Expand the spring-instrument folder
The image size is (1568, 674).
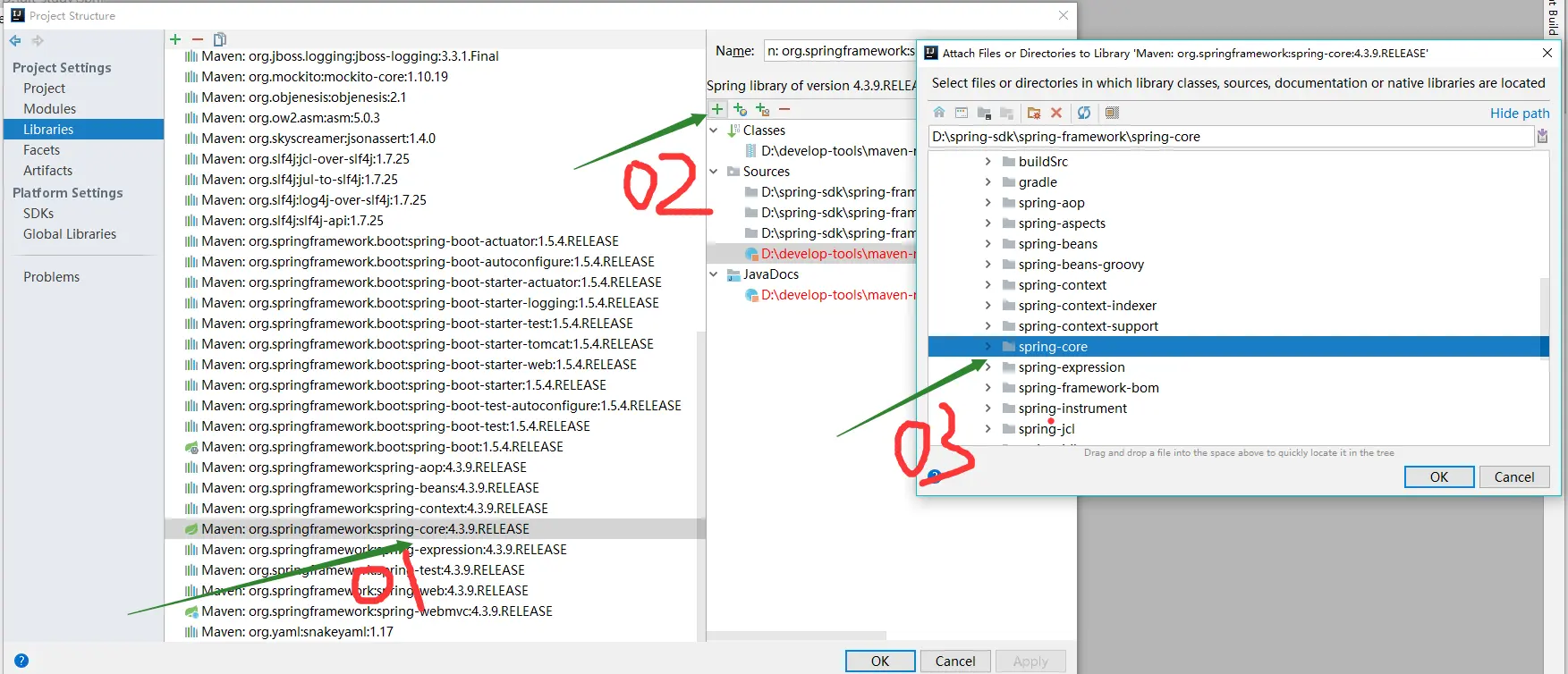987,409
